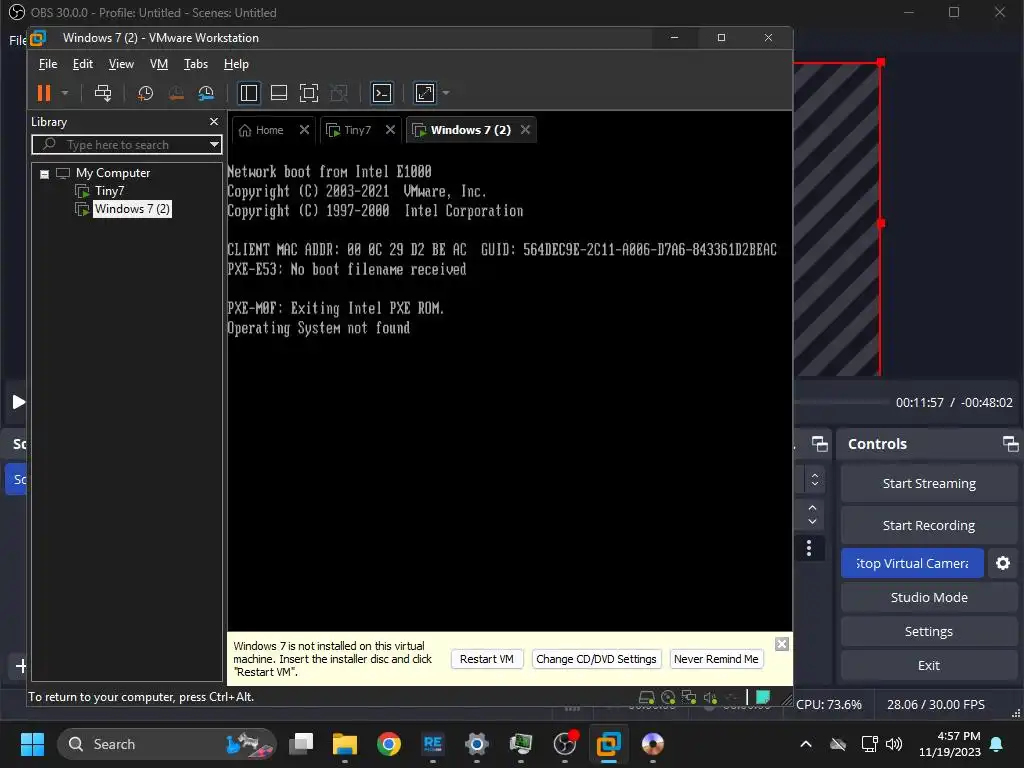Click Never Remind Me button
The height and width of the screenshot is (768, 1024).
pyautogui.click(x=716, y=659)
